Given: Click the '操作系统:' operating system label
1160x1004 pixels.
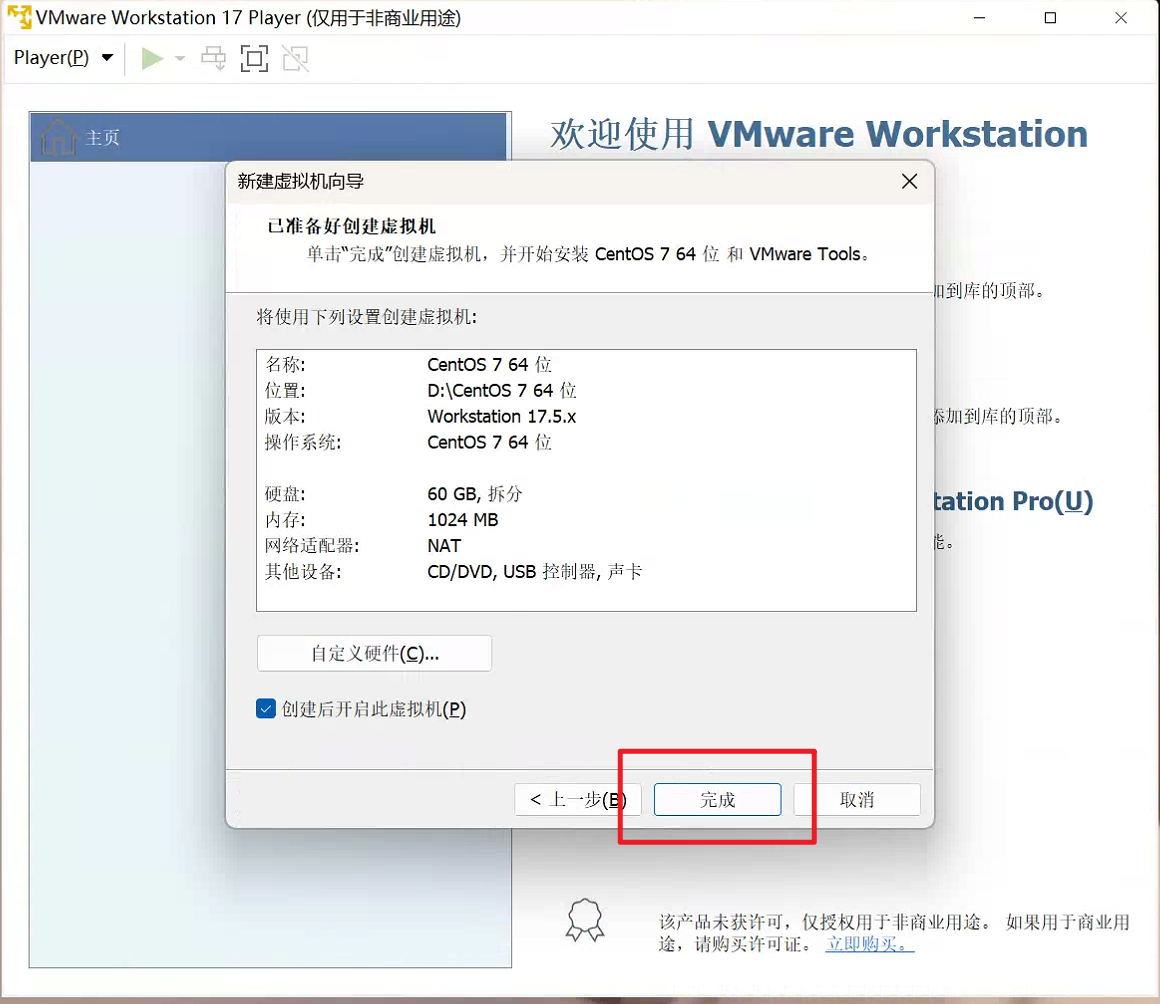Looking at the screenshot, I should 303,442.
